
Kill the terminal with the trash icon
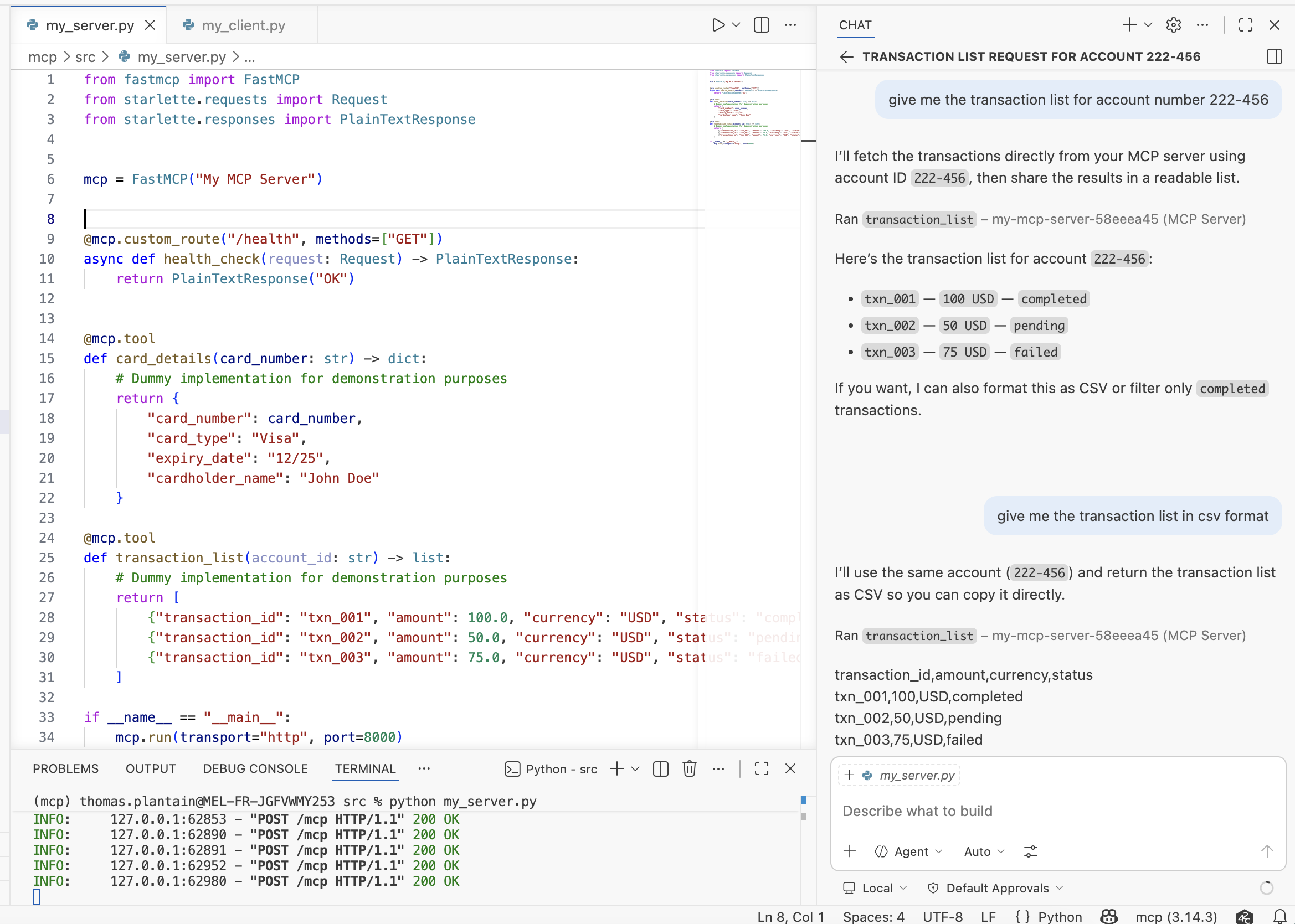coord(690,768)
